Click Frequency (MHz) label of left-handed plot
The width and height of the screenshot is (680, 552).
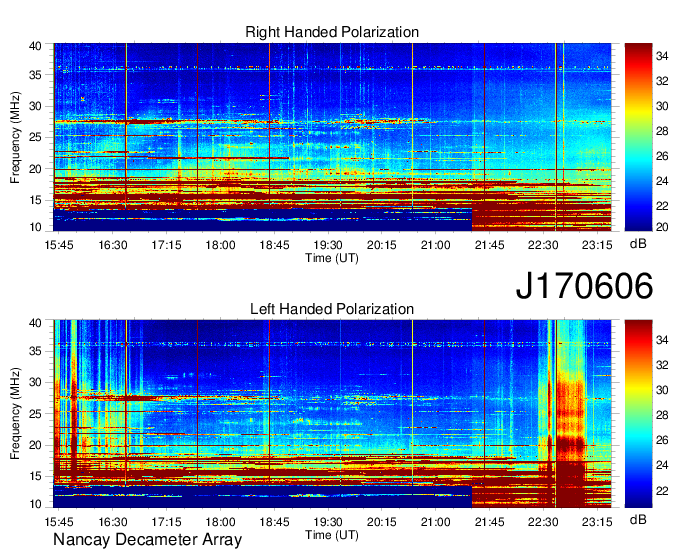point(15,414)
